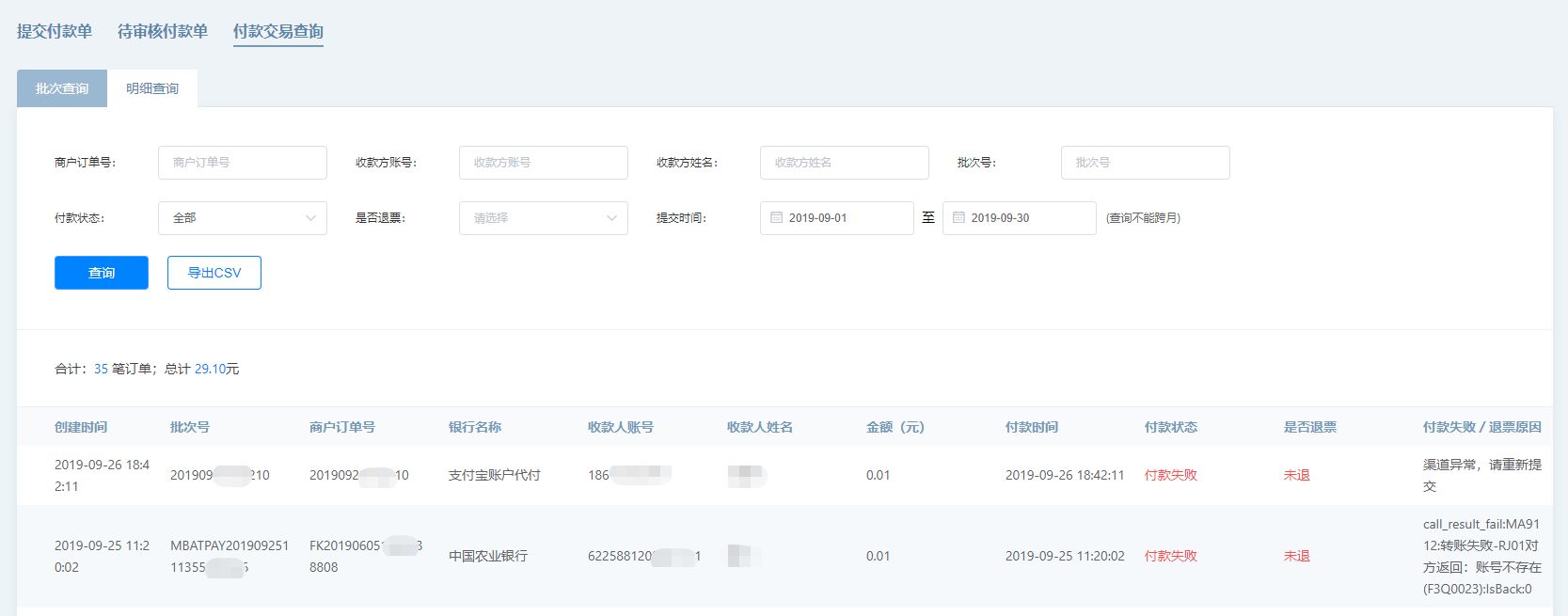Click calendar icon in start date field

click(776, 217)
